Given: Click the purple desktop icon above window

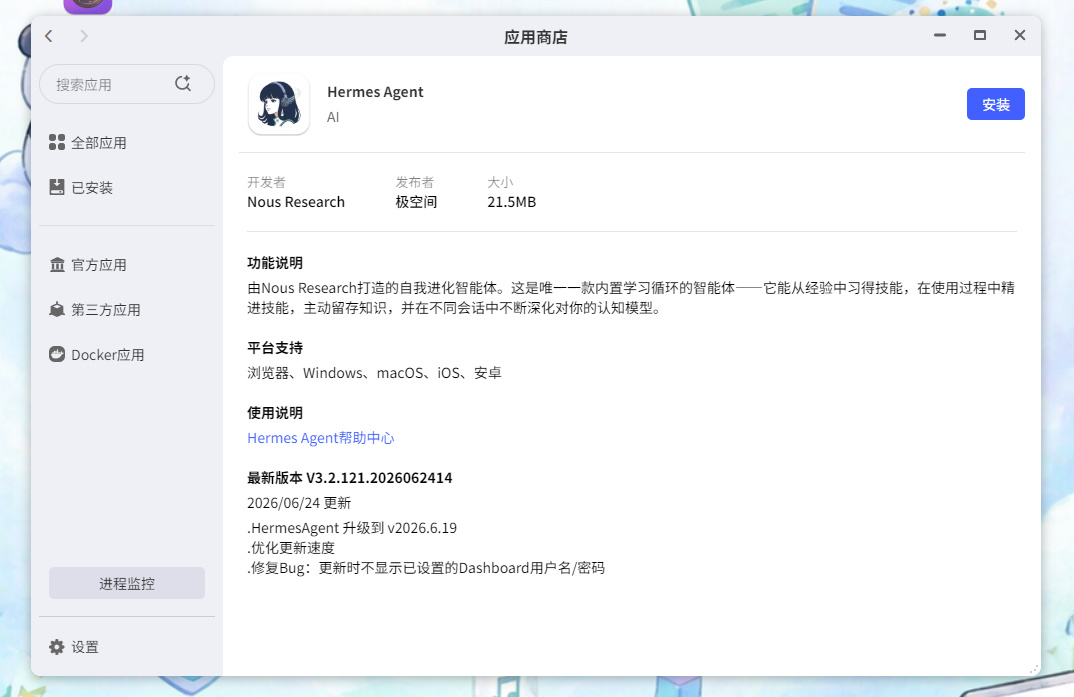Looking at the screenshot, I should point(88,6).
